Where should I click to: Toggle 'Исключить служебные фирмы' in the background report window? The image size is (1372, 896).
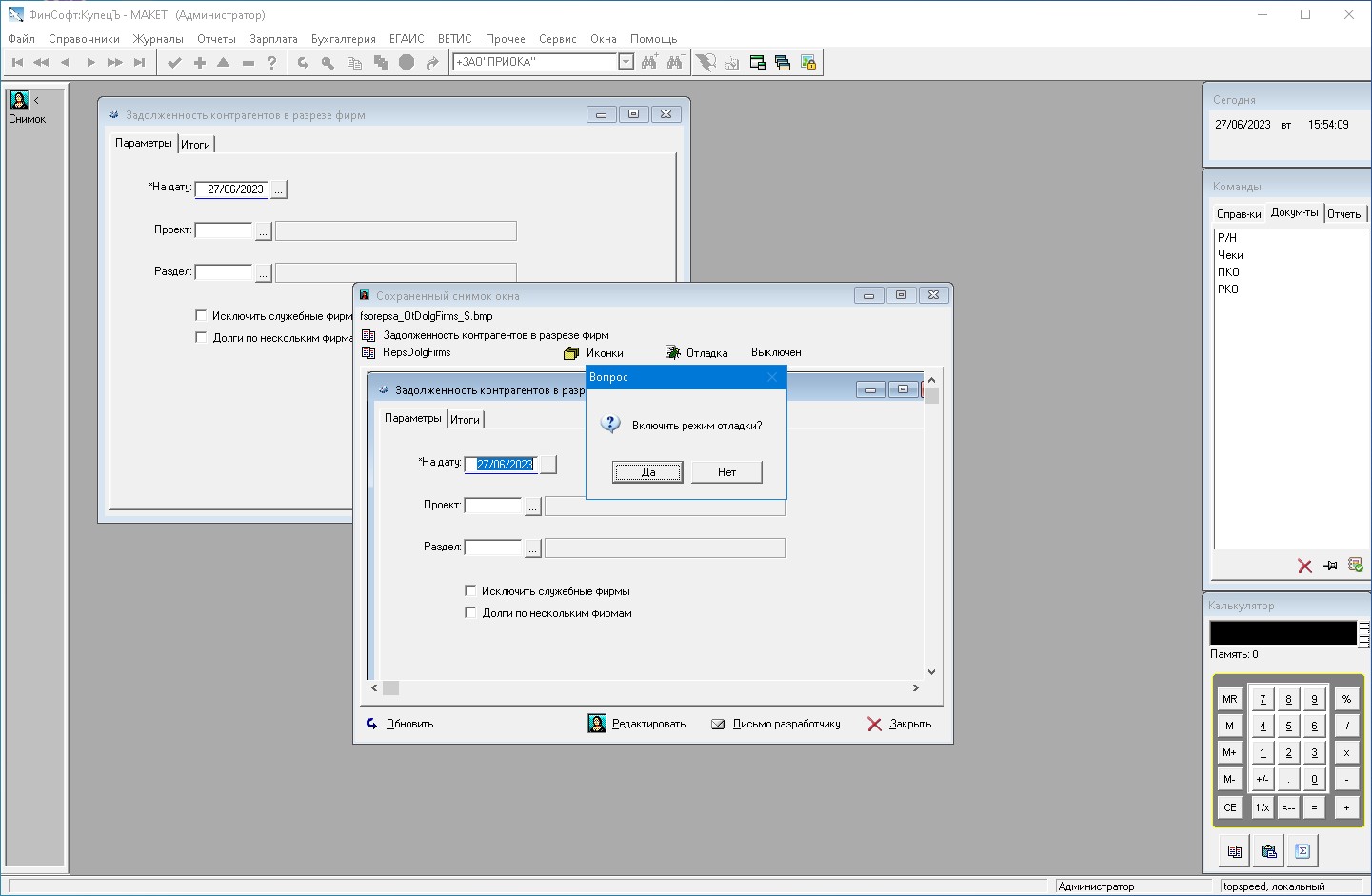(x=201, y=315)
